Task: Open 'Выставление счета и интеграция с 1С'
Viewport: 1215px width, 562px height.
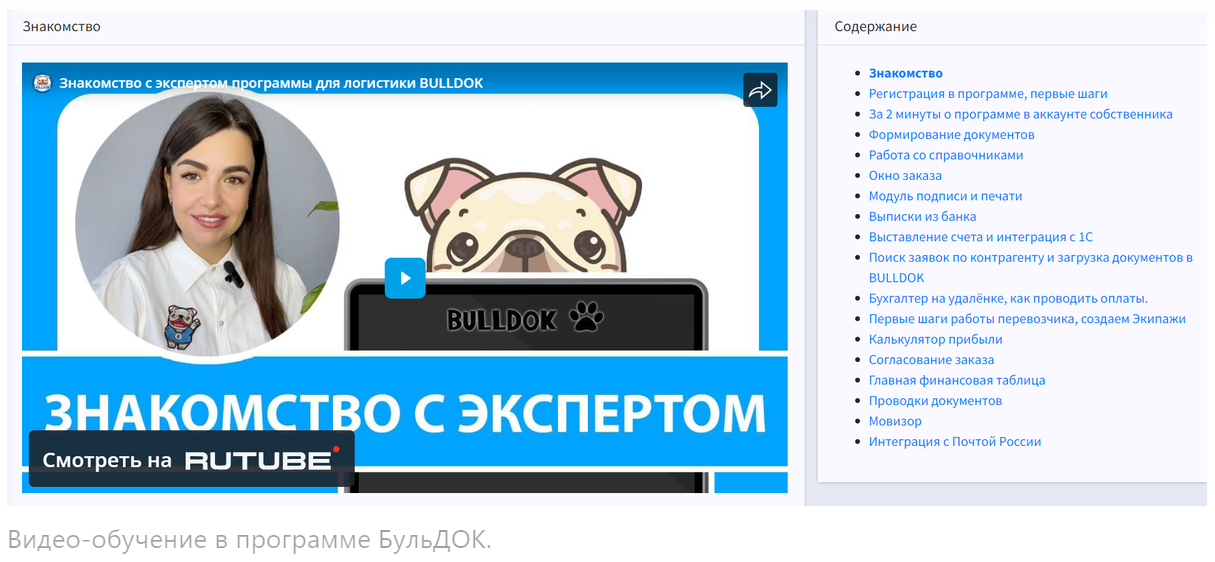Action: pos(981,237)
